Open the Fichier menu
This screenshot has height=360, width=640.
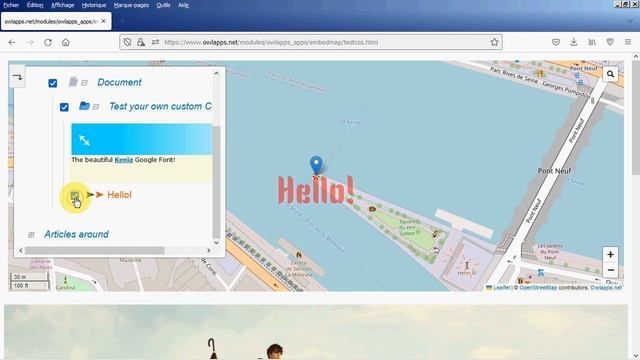pos(11,5)
